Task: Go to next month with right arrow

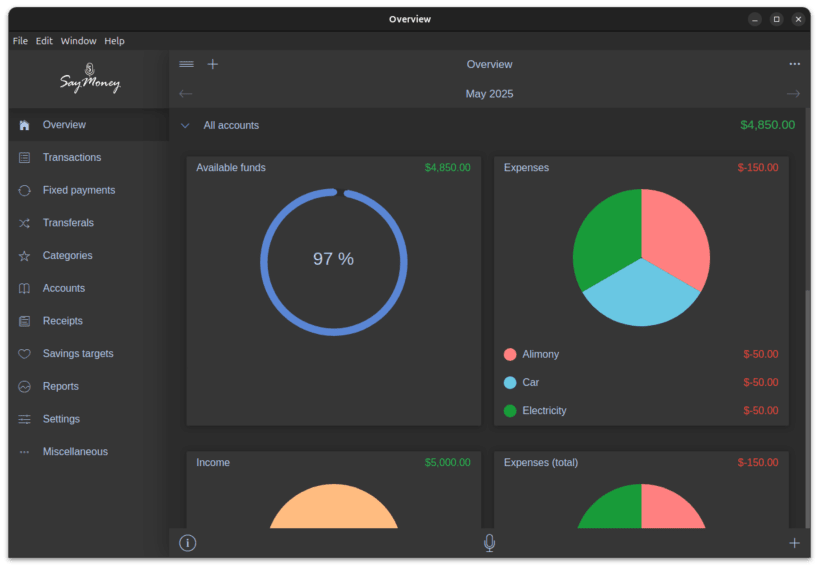Action: pyautogui.click(x=793, y=94)
